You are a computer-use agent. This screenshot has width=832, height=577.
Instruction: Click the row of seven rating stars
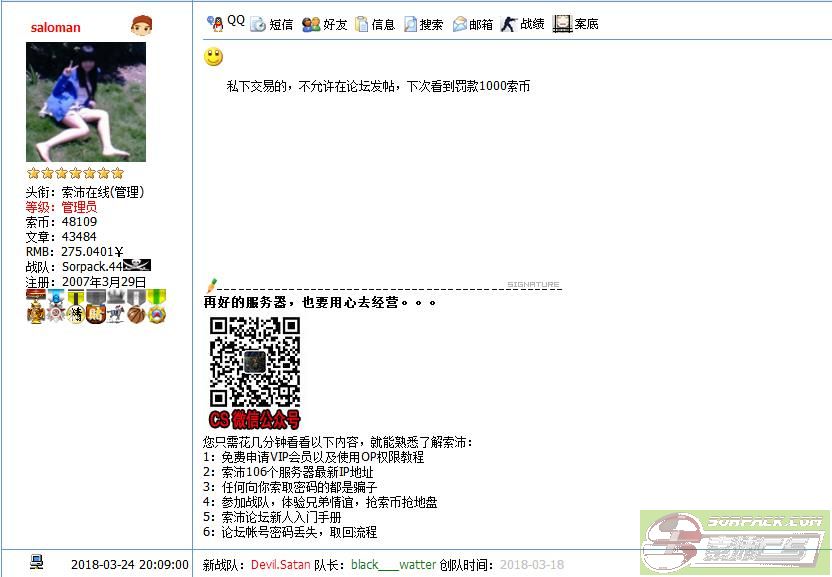coord(75,173)
